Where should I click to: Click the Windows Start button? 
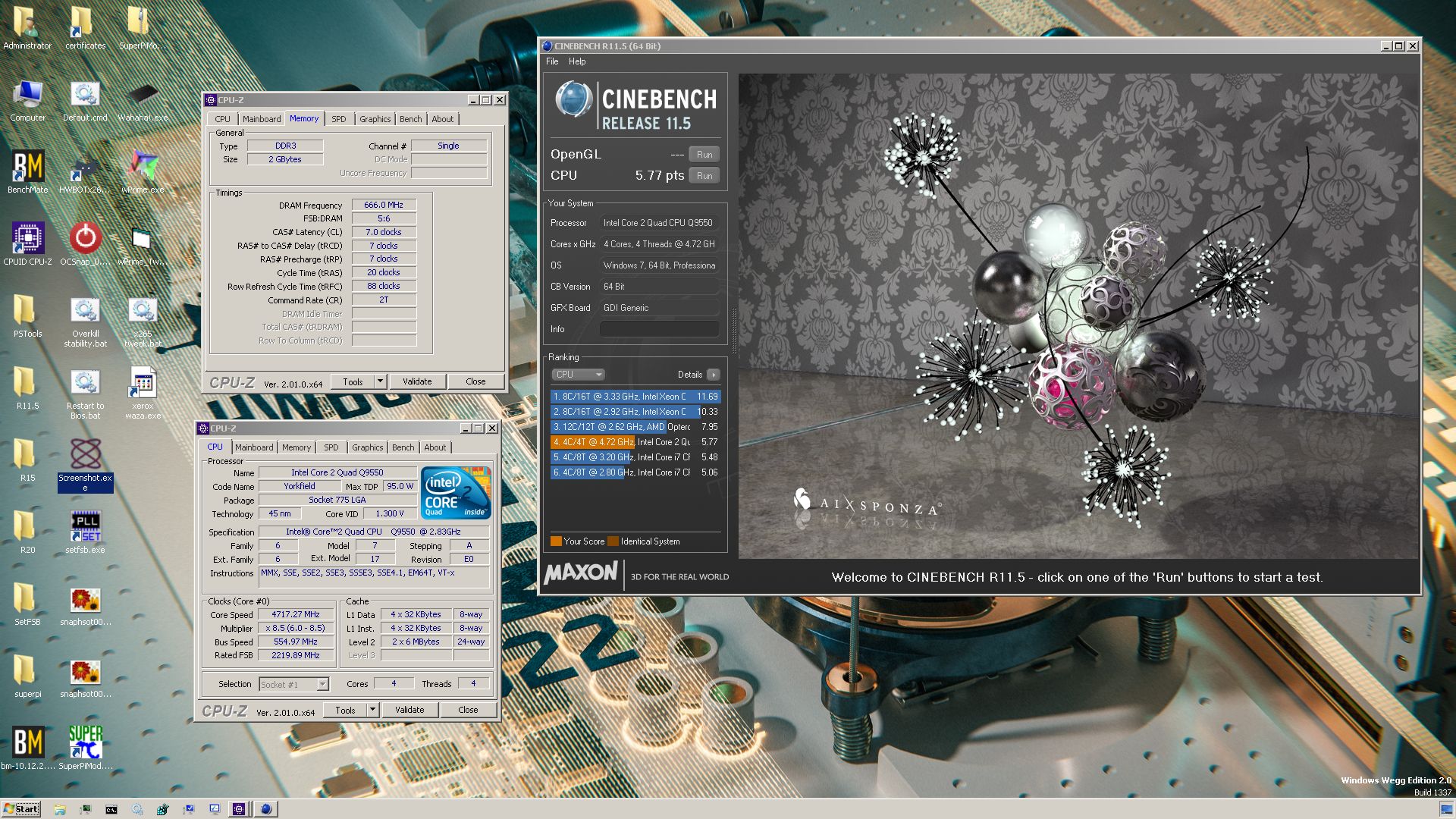(x=21, y=809)
